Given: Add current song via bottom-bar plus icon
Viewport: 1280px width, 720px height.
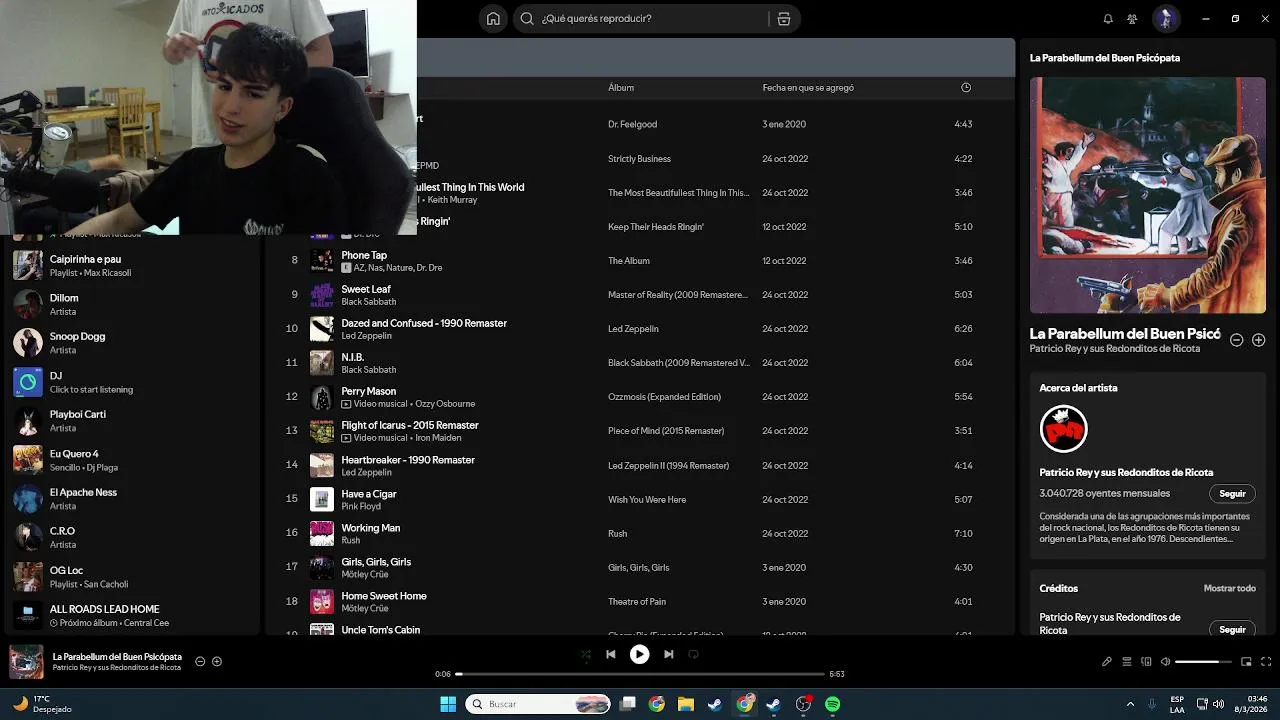Looking at the screenshot, I should coord(217,661).
